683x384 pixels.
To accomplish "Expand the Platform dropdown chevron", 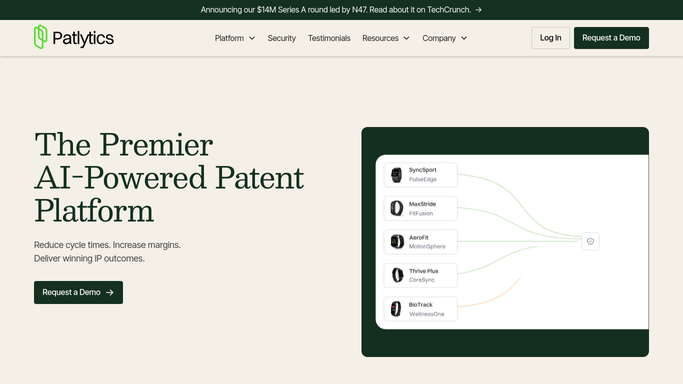I will tap(252, 38).
